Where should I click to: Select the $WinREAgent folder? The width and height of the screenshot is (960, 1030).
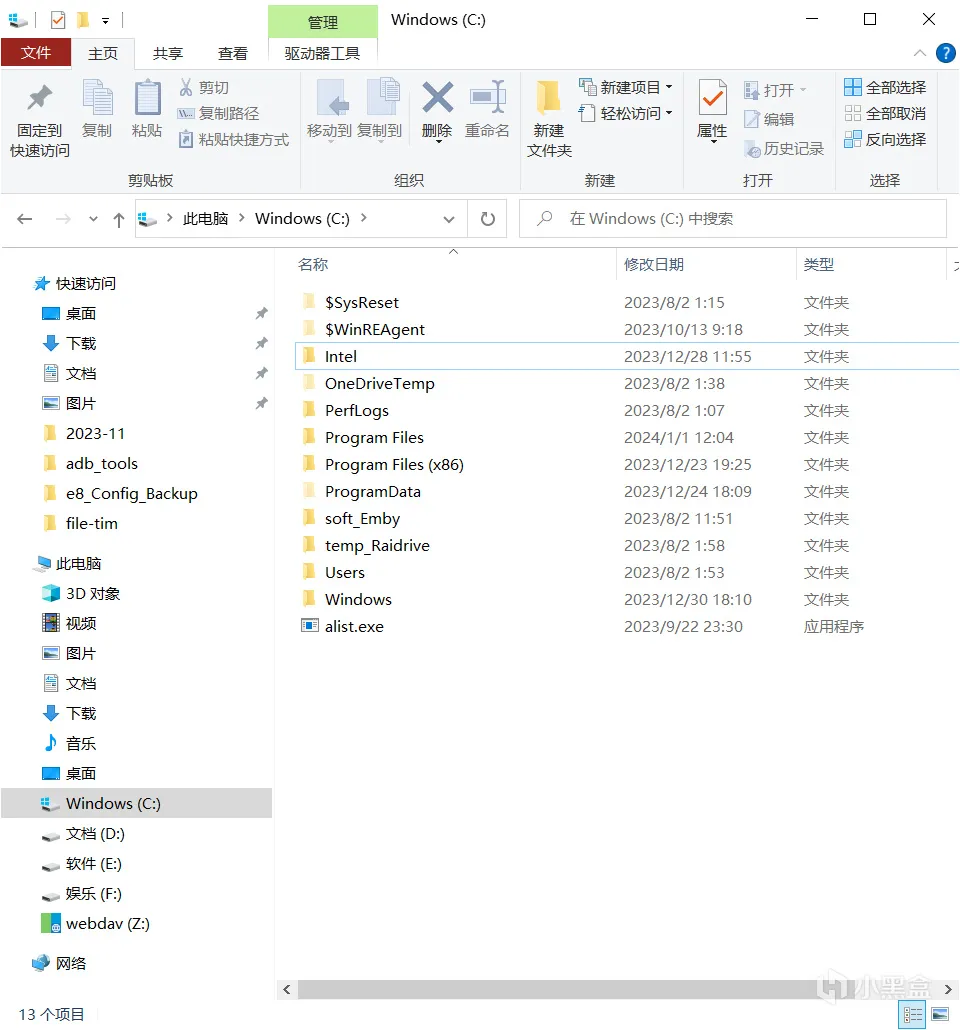pyautogui.click(x=375, y=330)
